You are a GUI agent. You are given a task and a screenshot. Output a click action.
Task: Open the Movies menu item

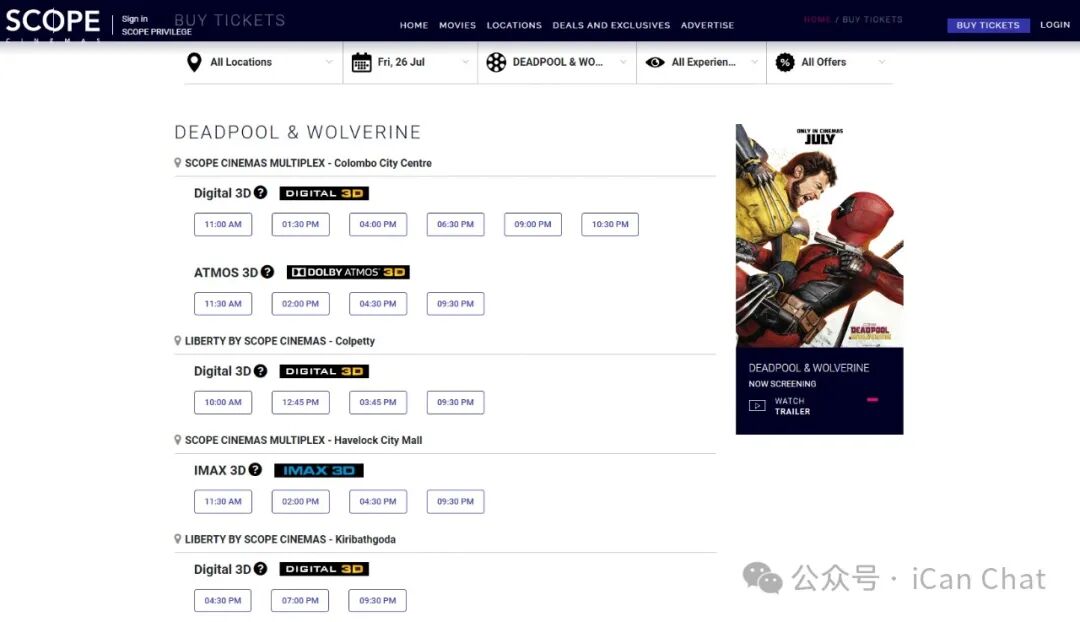pyautogui.click(x=457, y=25)
